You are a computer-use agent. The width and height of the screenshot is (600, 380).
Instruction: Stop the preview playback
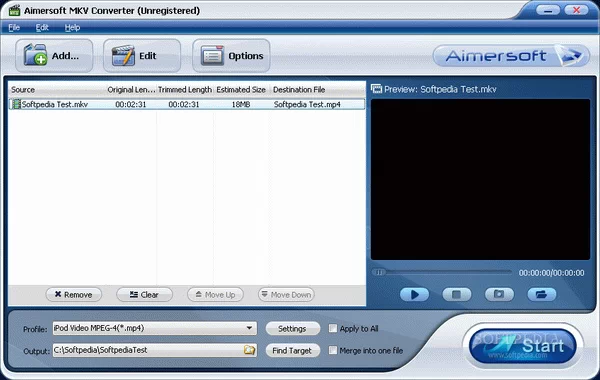(x=457, y=294)
